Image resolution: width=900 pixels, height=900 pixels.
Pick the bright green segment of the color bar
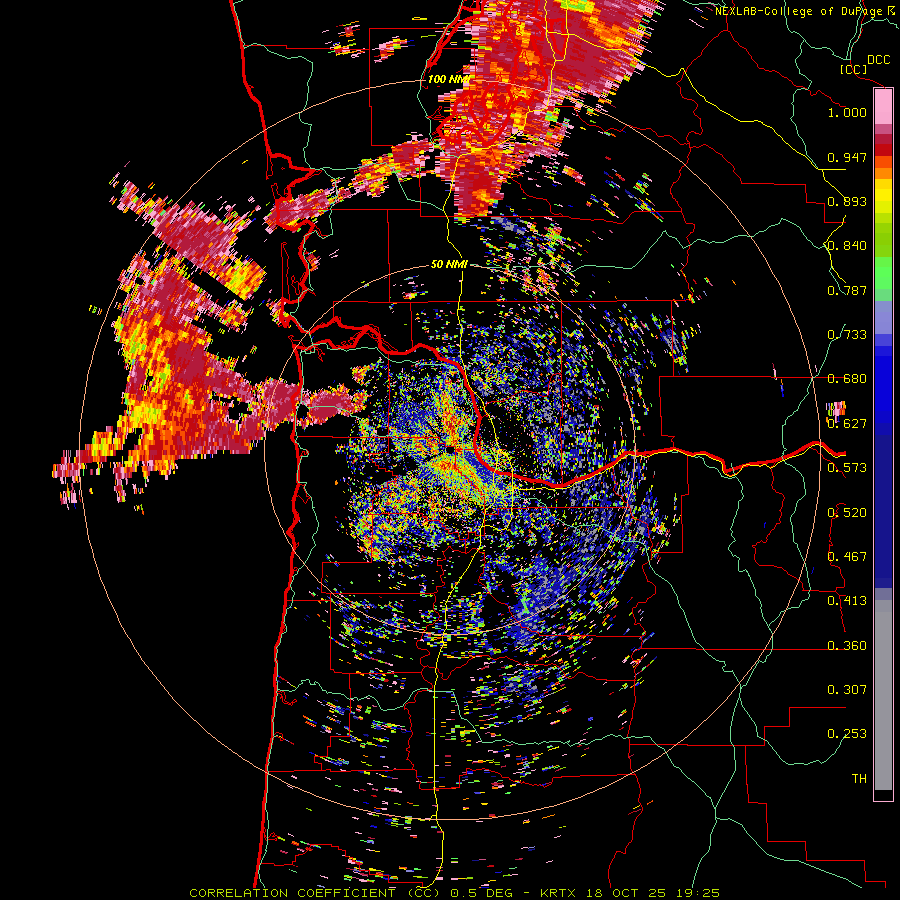pos(883,273)
